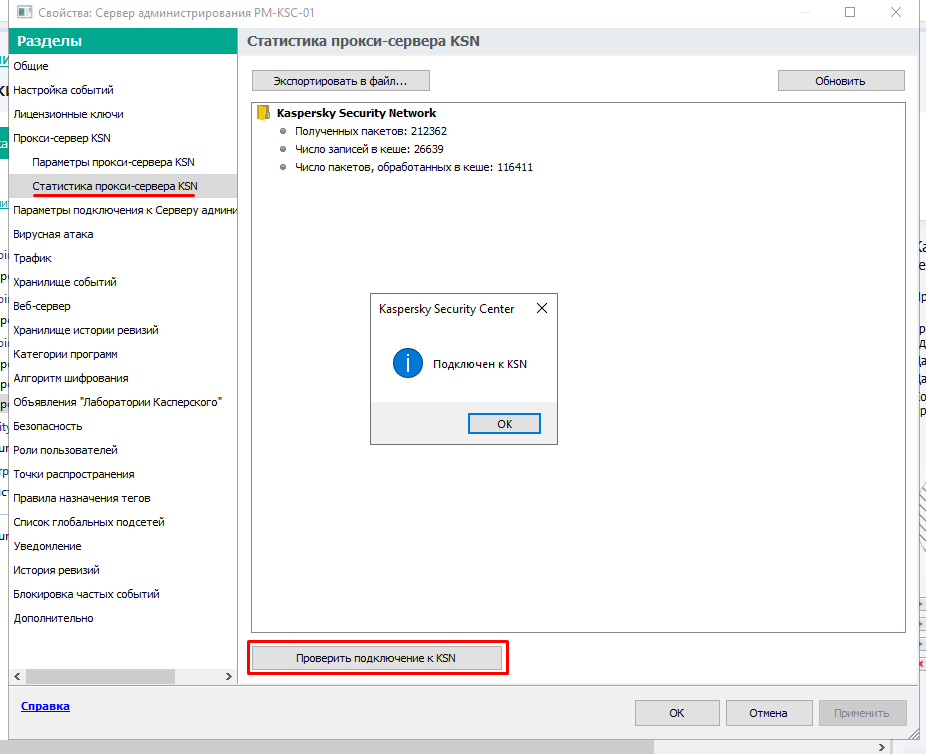
Task: Click 'Проверить подключение к KSN' button
Action: click(x=377, y=658)
